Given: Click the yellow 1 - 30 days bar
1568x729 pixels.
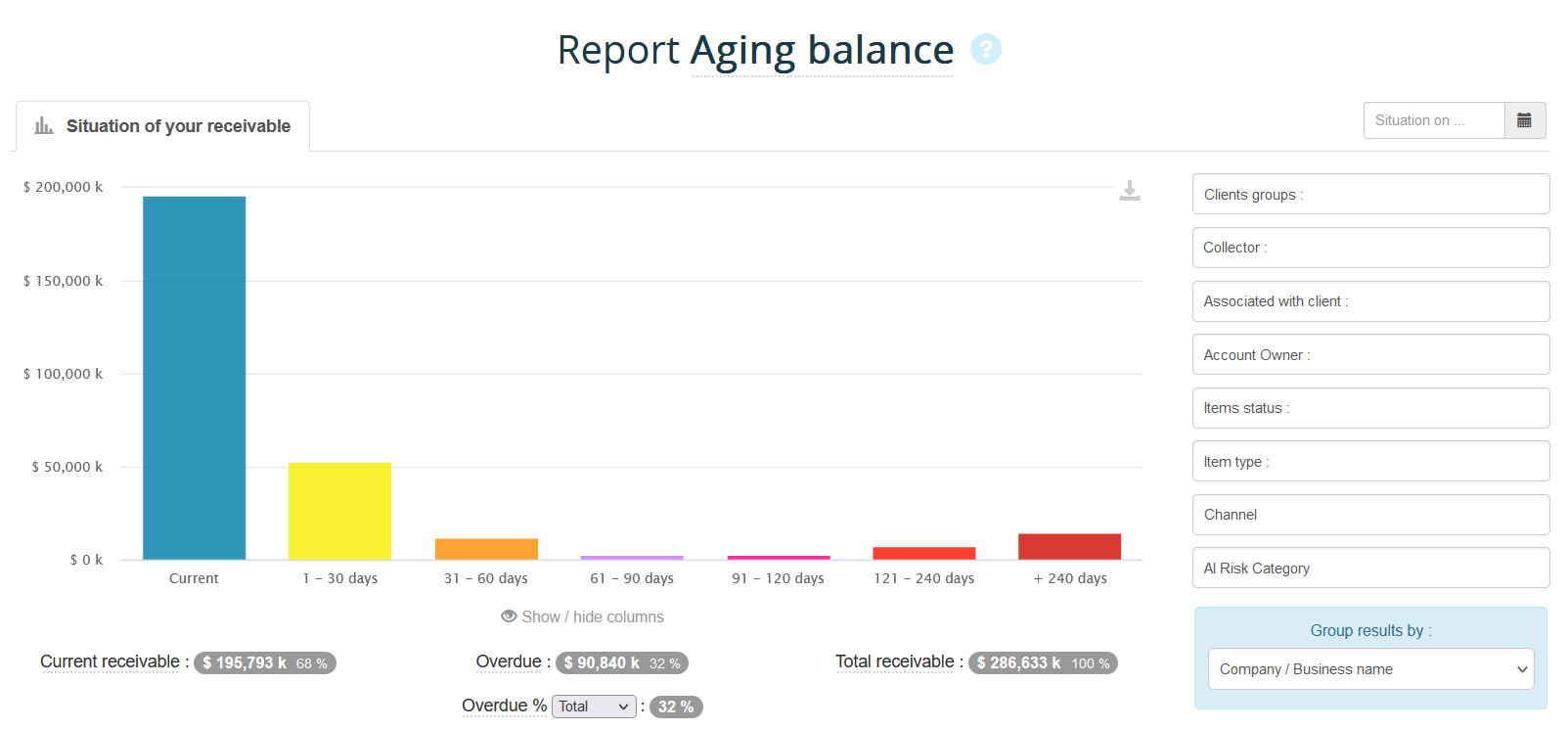Looking at the screenshot, I should click(x=339, y=511).
